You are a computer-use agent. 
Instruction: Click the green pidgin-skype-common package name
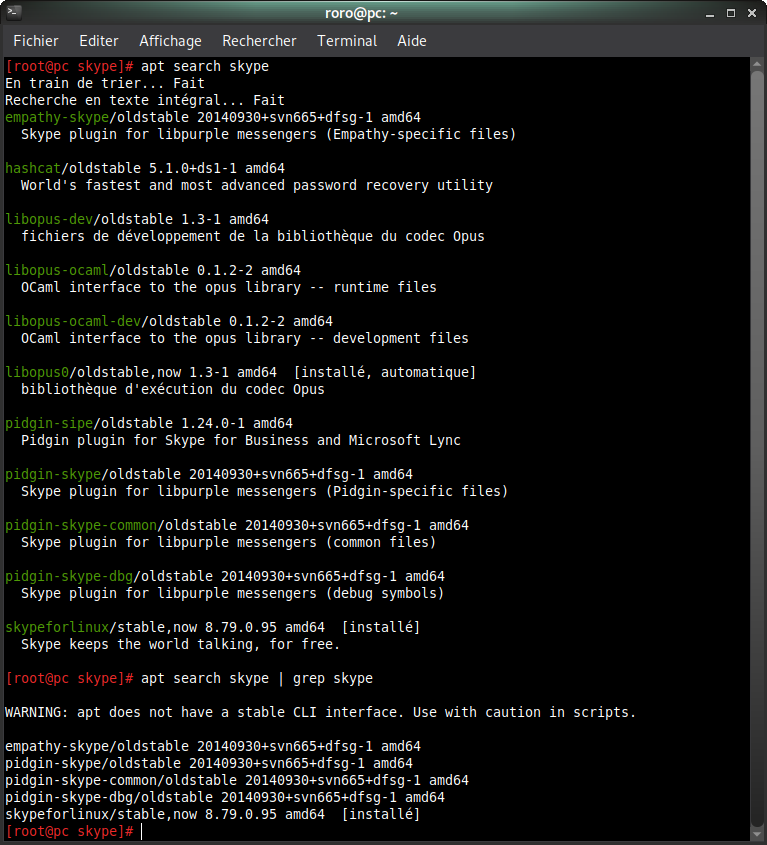coord(81,525)
